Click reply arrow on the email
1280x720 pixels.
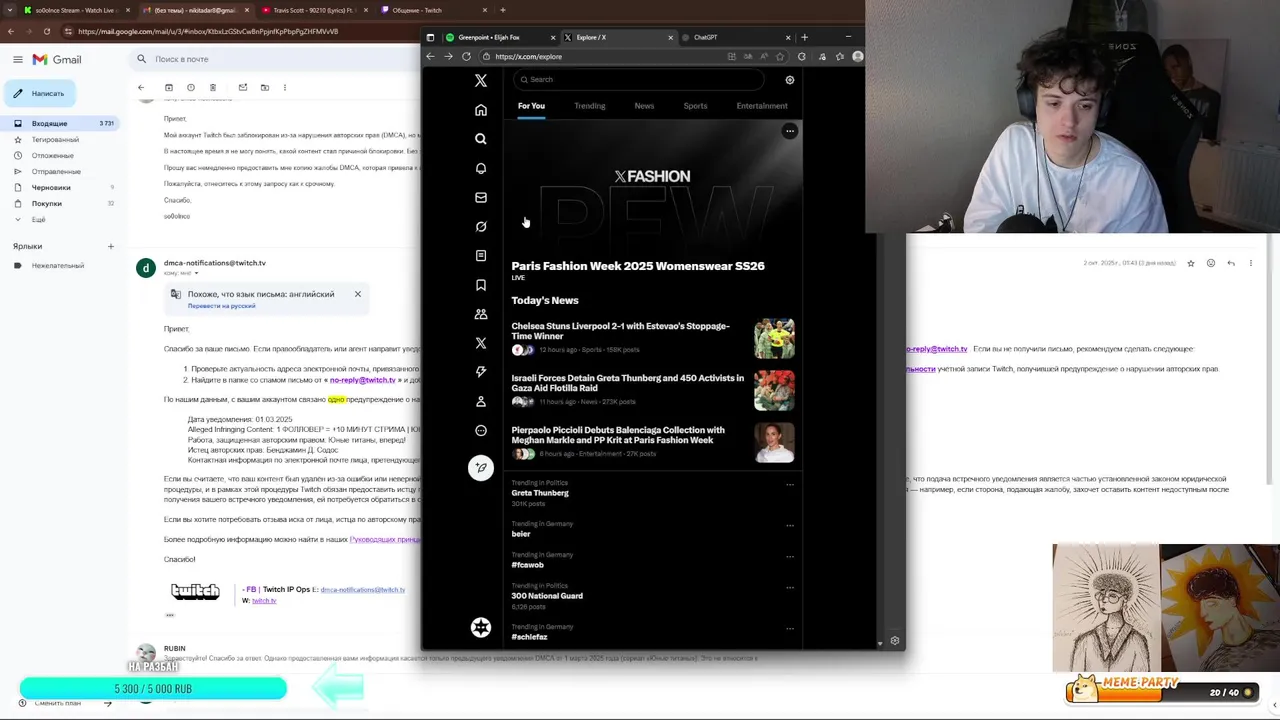click(1230, 263)
